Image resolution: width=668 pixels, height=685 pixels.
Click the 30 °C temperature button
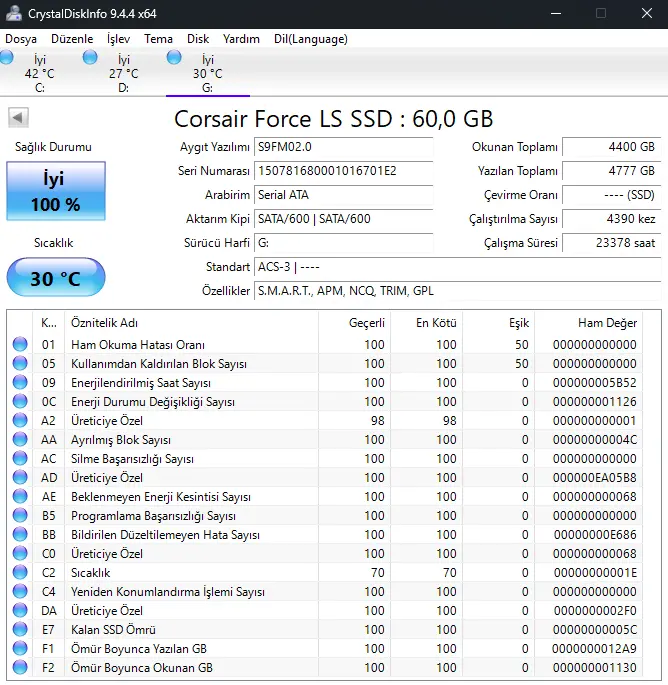click(x=55, y=278)
